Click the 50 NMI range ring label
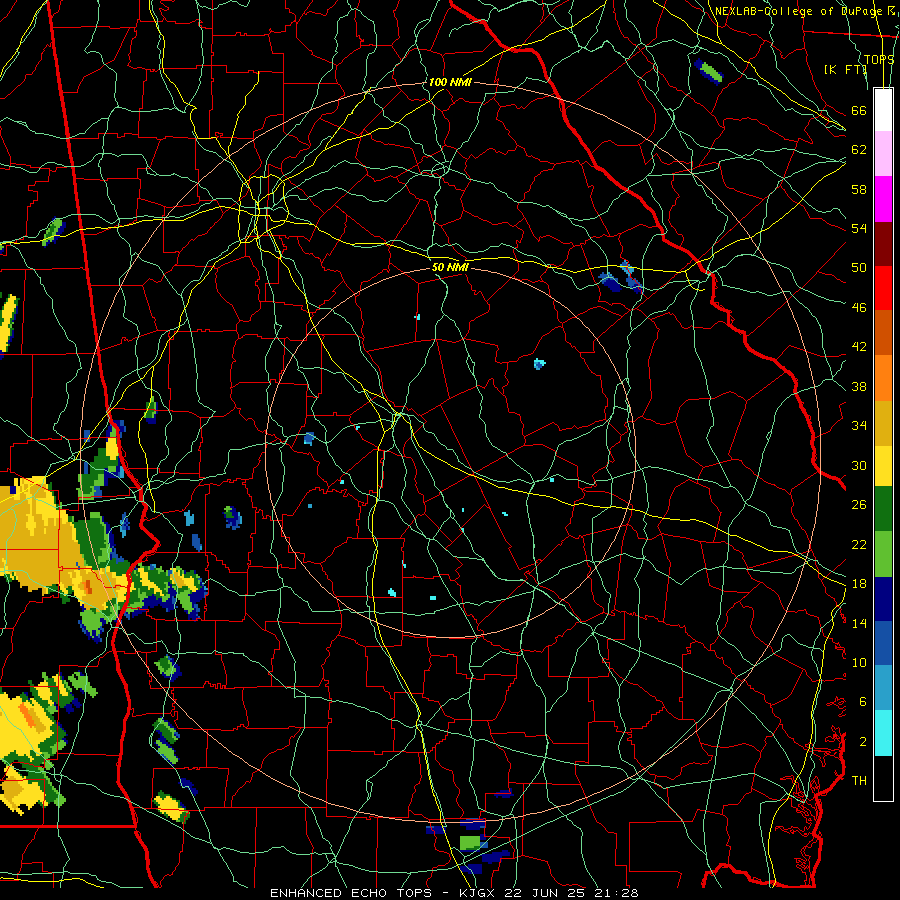 pos(450,267)
